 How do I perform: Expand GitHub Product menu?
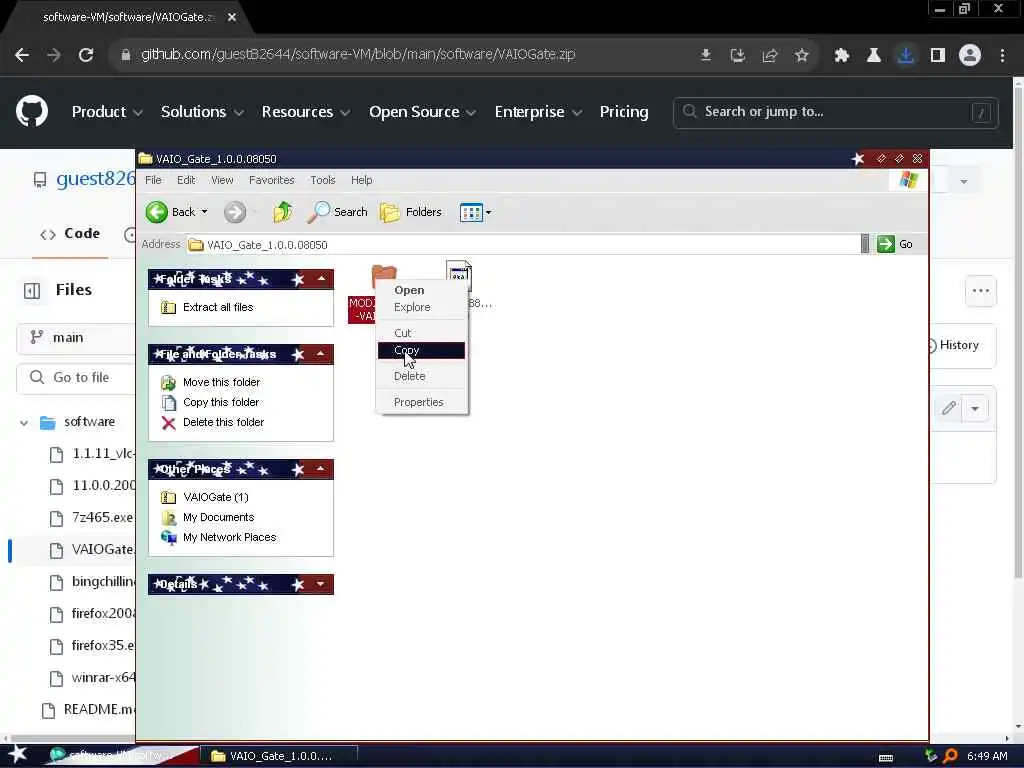107,112
